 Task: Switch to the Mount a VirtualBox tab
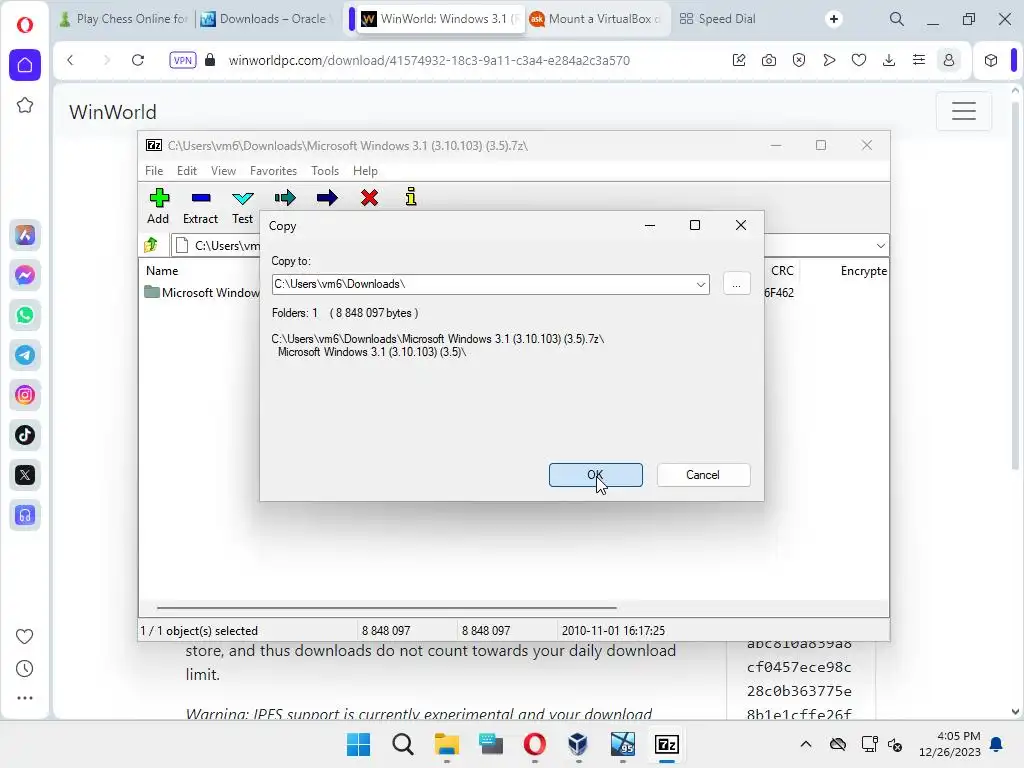[x=596, y=19]
